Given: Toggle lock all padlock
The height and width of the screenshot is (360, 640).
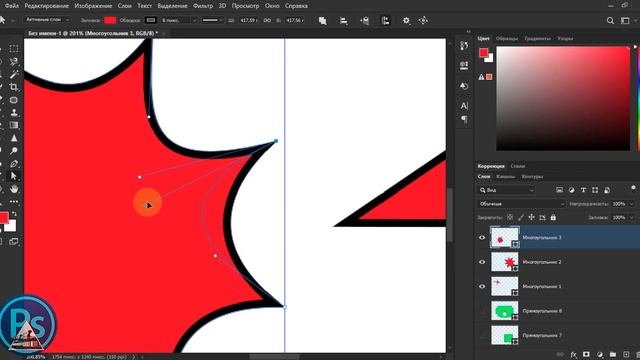Looking at the screenshot, I should [553, 218].
